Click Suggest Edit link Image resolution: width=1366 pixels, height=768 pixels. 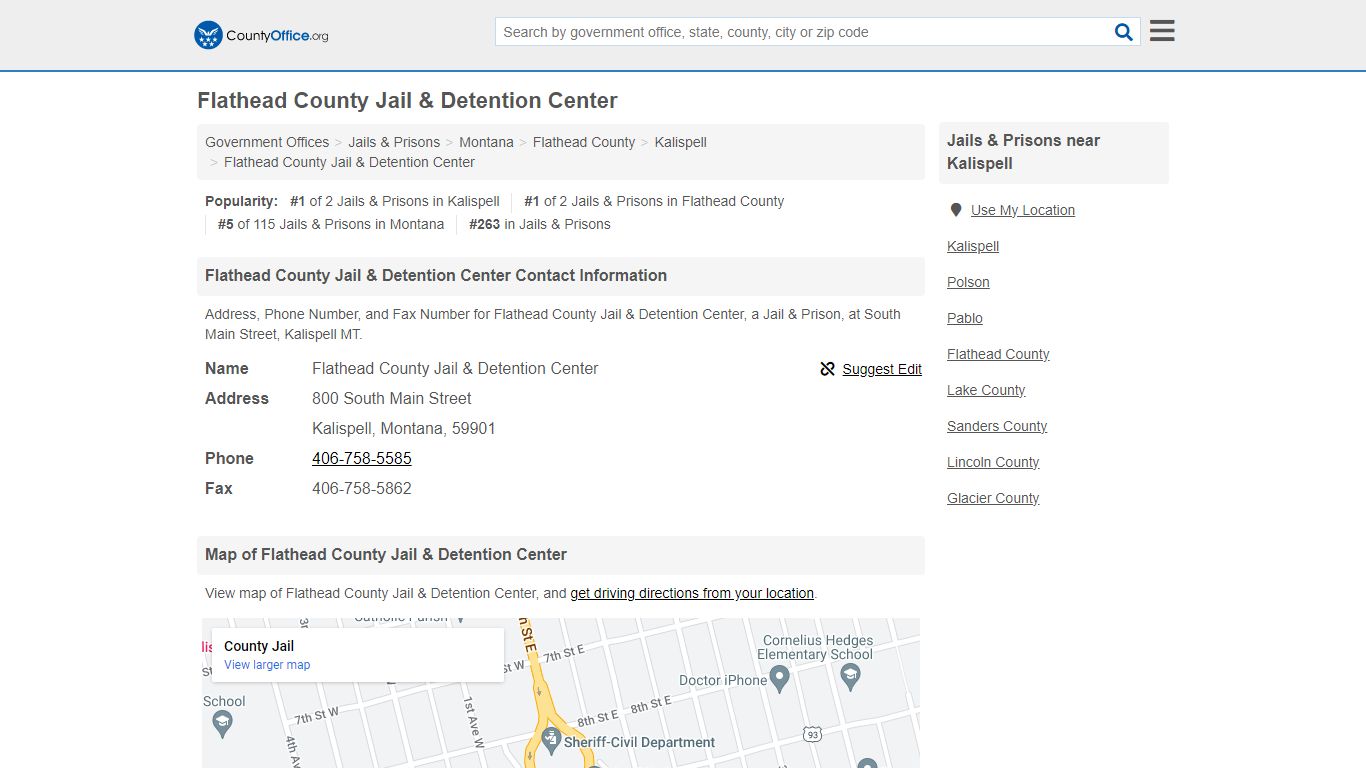tap(882, 369)
